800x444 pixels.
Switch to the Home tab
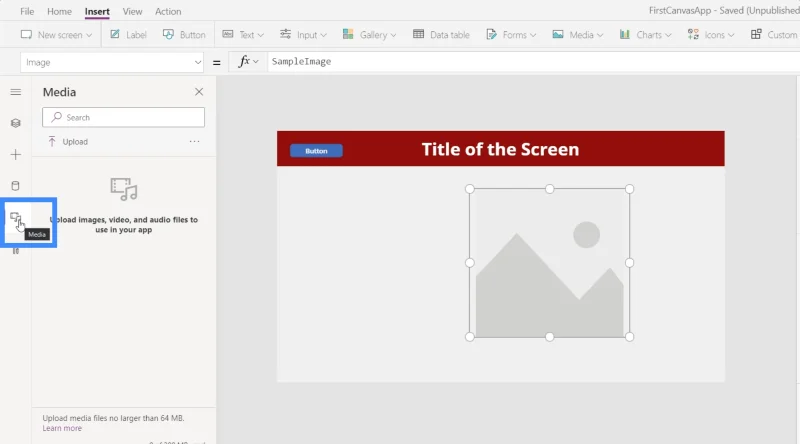tap(59, 11)
